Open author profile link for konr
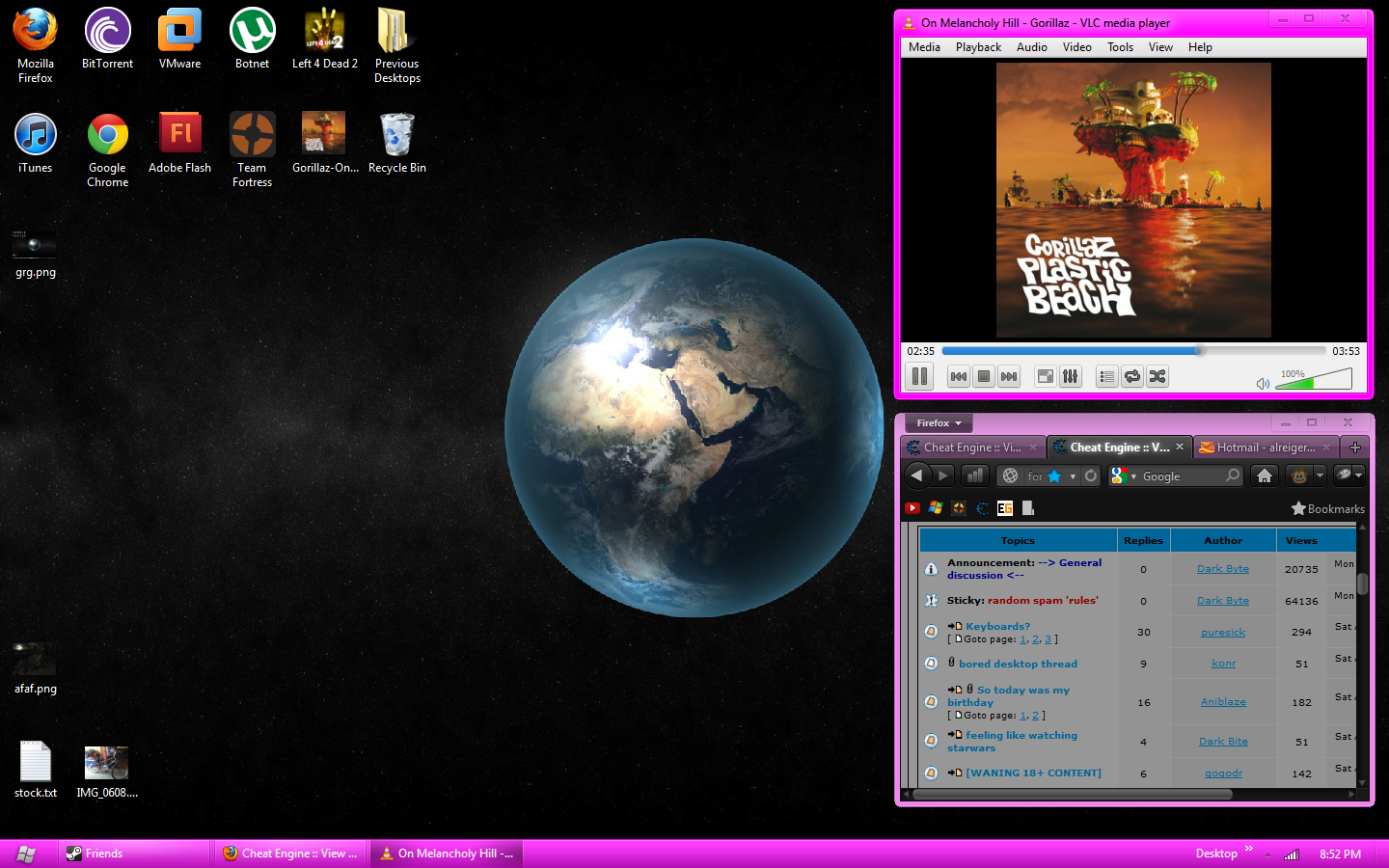1389x868 pixels. 1223,664
